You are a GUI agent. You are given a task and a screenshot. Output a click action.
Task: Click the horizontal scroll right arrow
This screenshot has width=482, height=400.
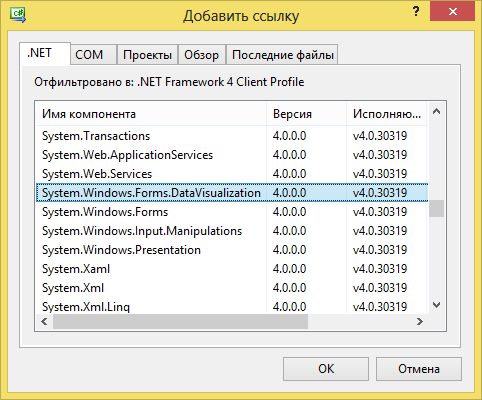(x=420, y=322)
